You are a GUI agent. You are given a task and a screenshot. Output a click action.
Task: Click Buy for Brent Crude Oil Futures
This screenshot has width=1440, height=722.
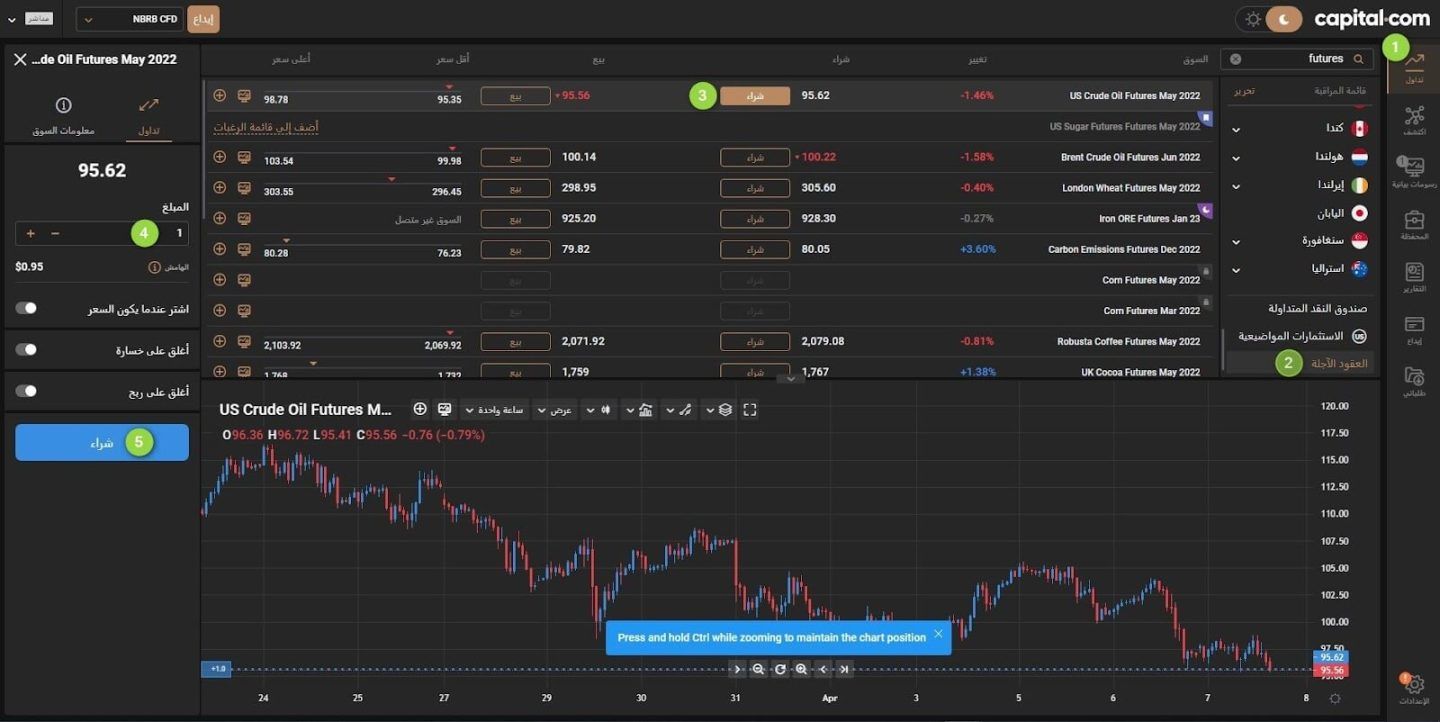click(755, 157)
